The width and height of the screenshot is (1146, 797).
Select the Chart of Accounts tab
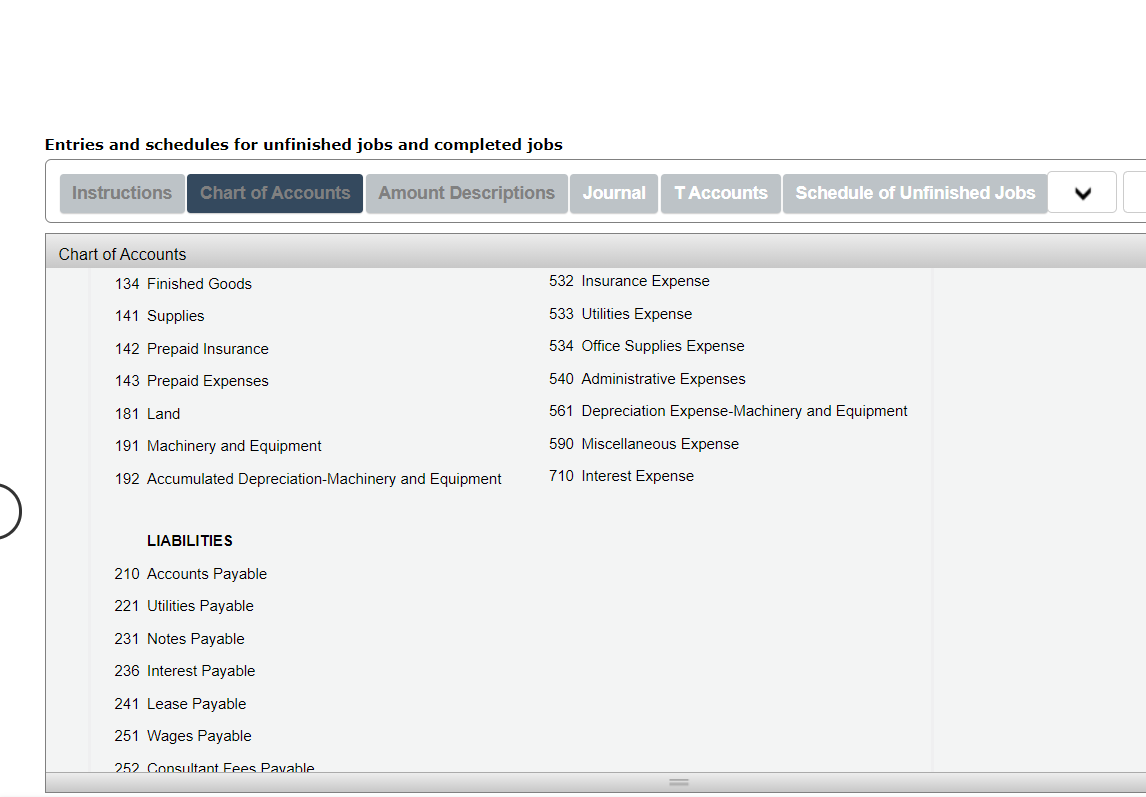[275, 194]
